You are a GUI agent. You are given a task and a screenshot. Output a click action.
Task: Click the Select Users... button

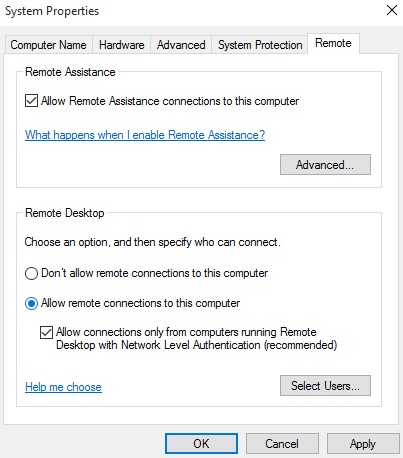325,386
